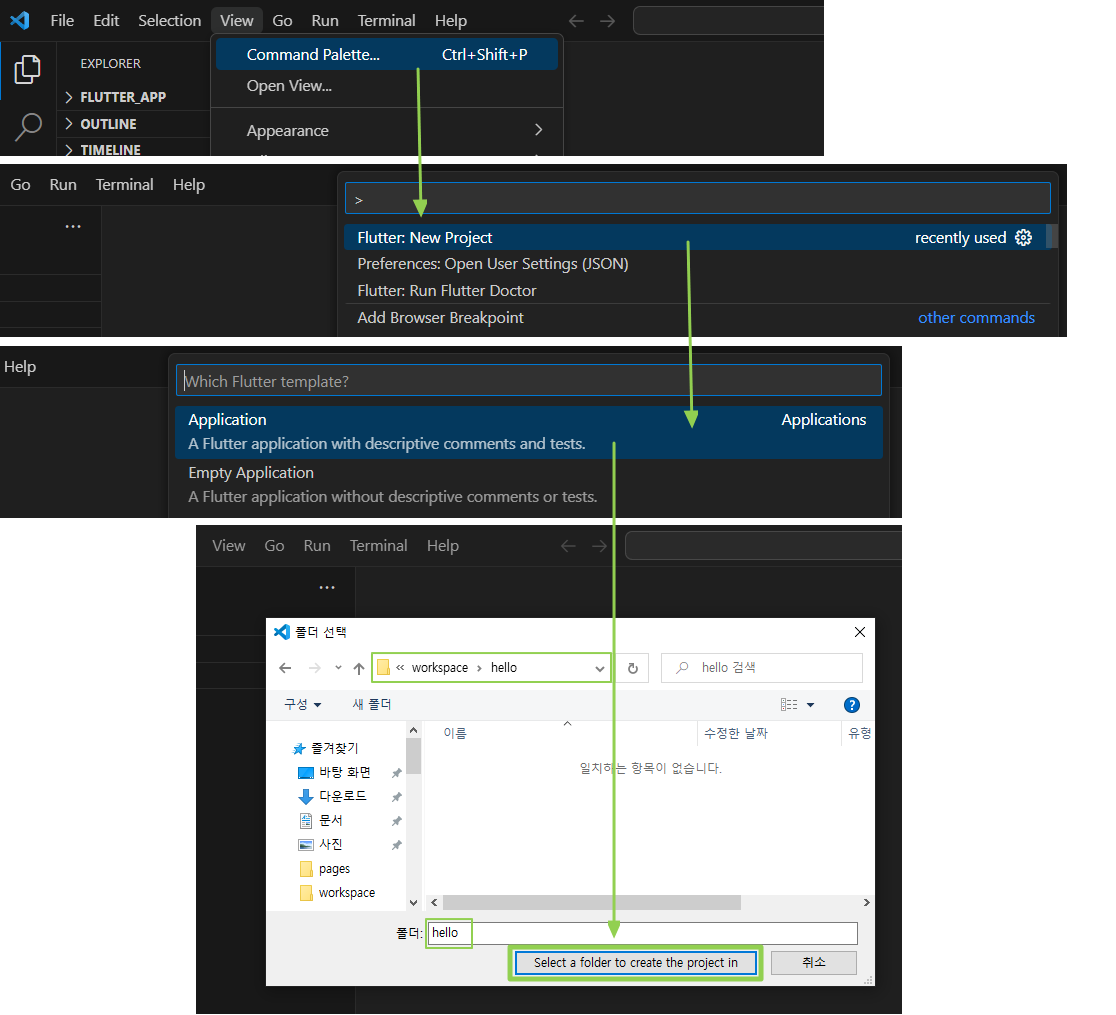Open Terminal menu in top window
Image resolution: width=1116 pixels, height=1015 pixels.
click(386, 21)
